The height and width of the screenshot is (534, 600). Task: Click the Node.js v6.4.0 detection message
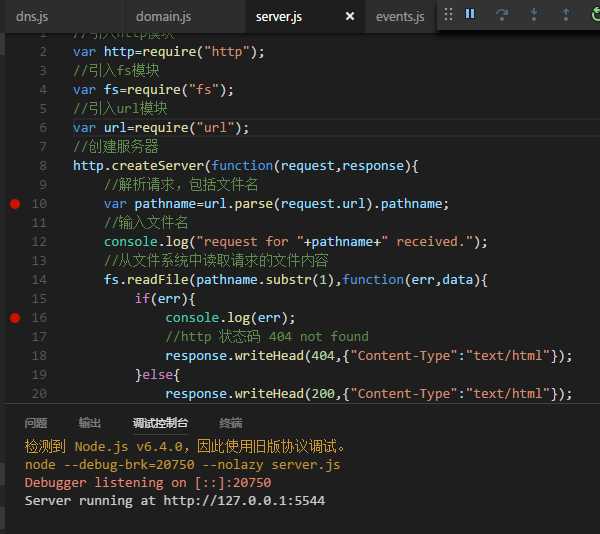tap(185, 446)
